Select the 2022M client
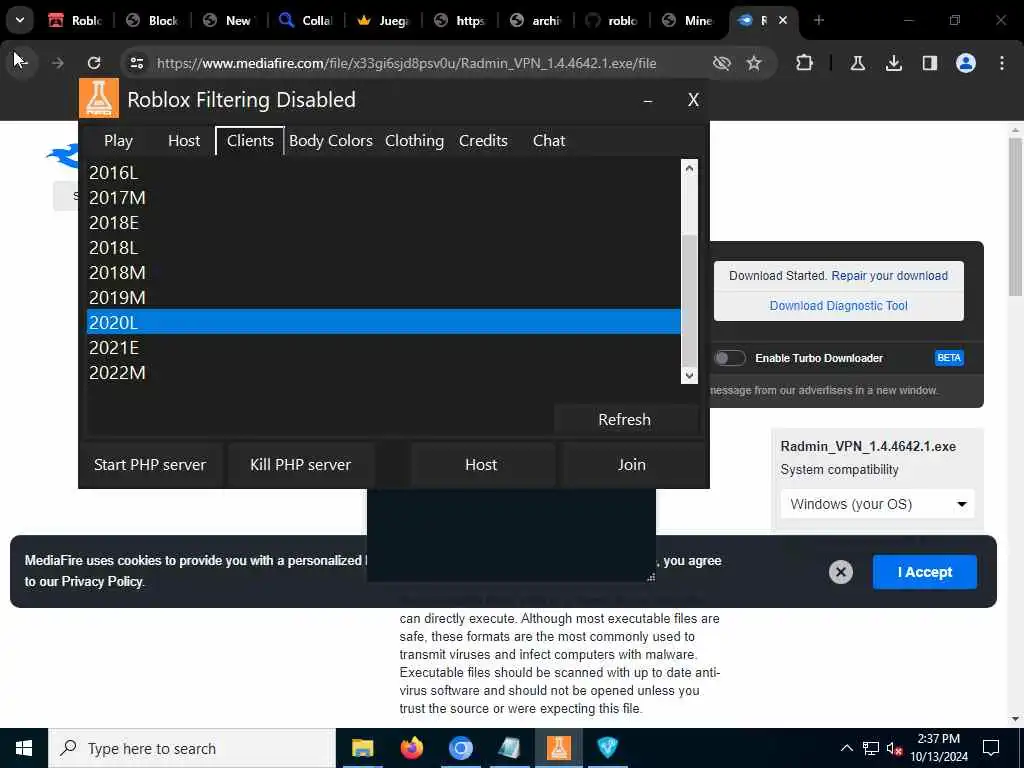The image size is (1024, 768). tap(383, 372)
